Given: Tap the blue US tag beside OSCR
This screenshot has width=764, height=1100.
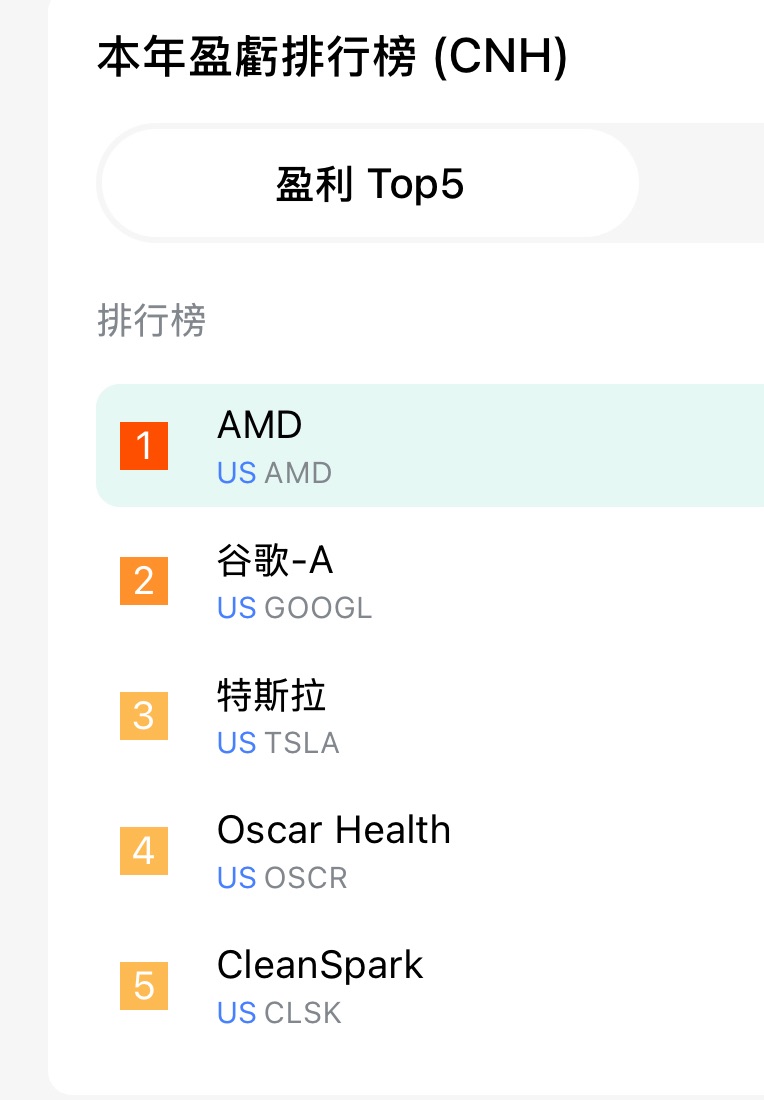Looking at the screenshot, I should (x=236, y=878).
